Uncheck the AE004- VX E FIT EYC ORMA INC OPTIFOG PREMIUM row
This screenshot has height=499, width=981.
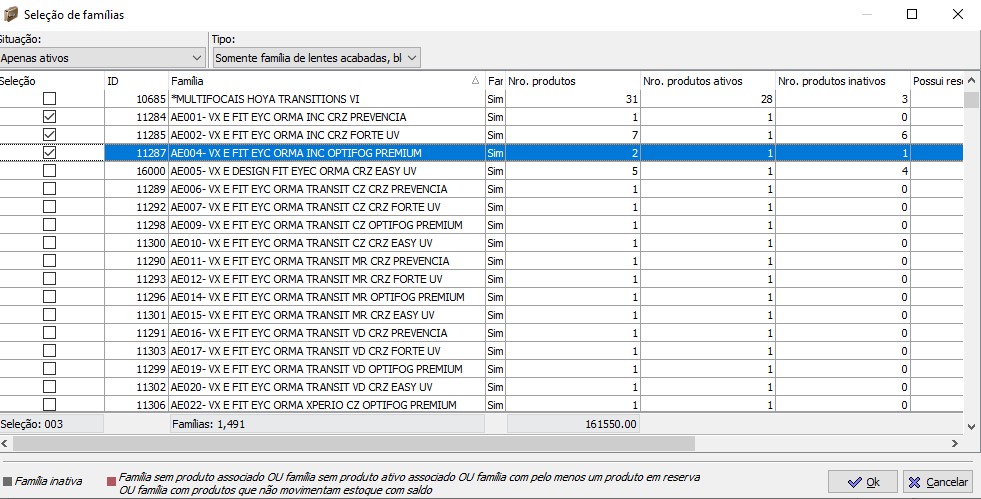(x=49, y=153)
